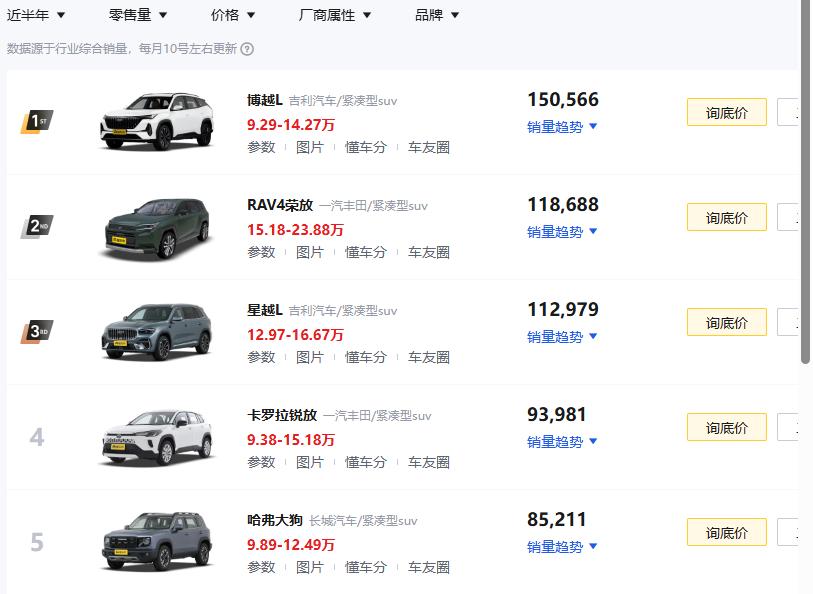
Task: Open the 车友圈 link for 哈弗大狗
Action: click(425, 567)
